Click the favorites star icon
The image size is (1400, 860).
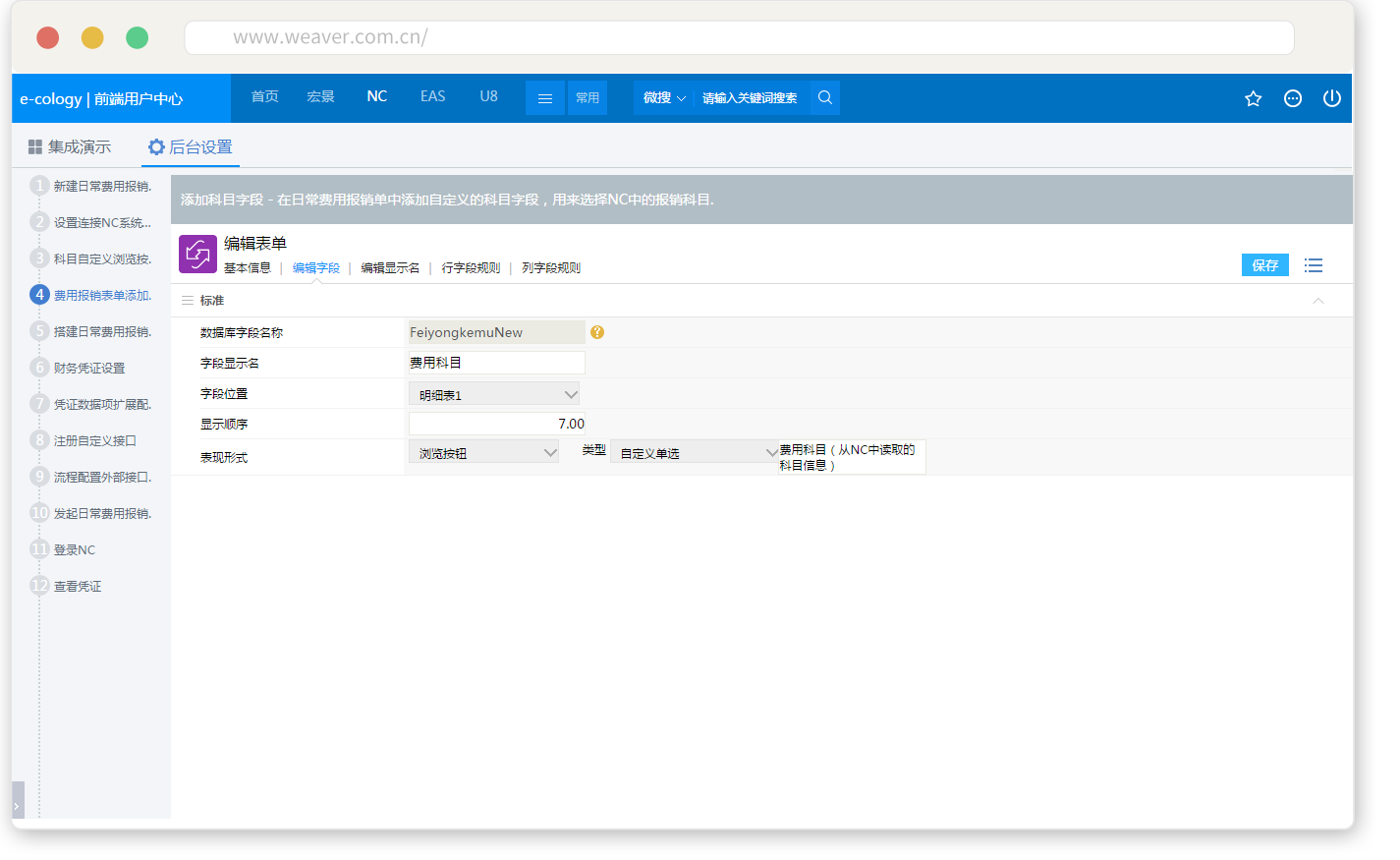point(1253,98)
